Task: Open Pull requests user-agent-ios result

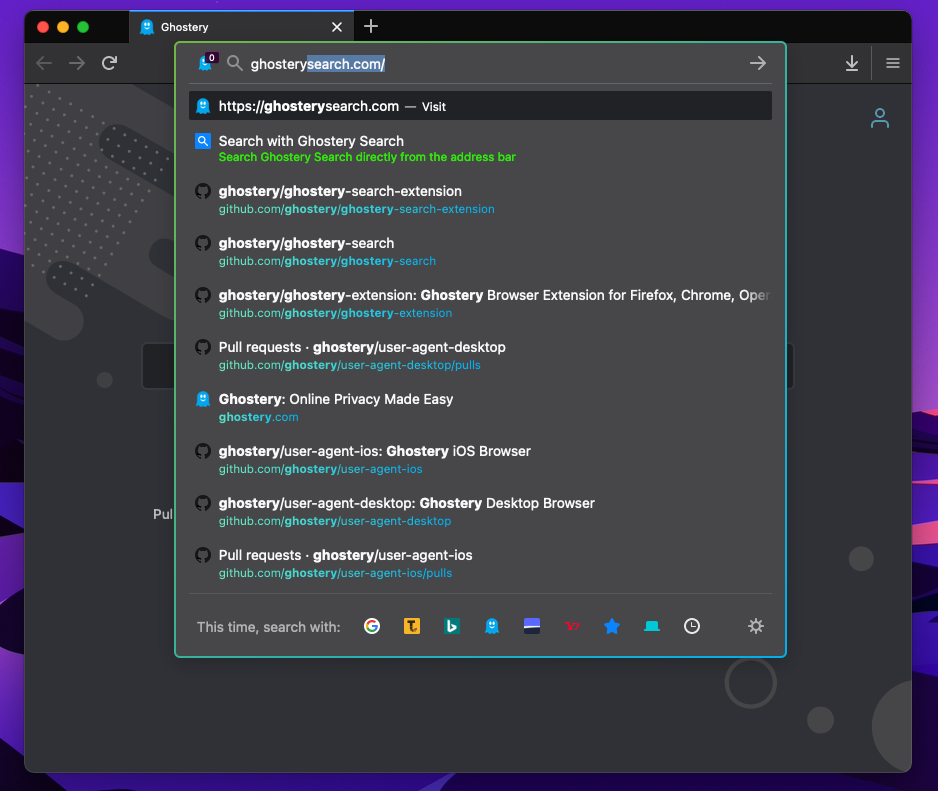Action: pos(480,564)
